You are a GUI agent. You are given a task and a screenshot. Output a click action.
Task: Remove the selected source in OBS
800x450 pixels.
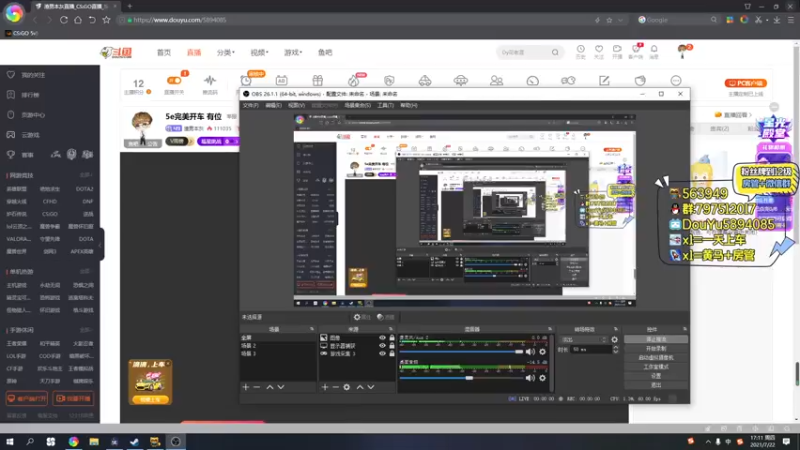click(335, 387)
